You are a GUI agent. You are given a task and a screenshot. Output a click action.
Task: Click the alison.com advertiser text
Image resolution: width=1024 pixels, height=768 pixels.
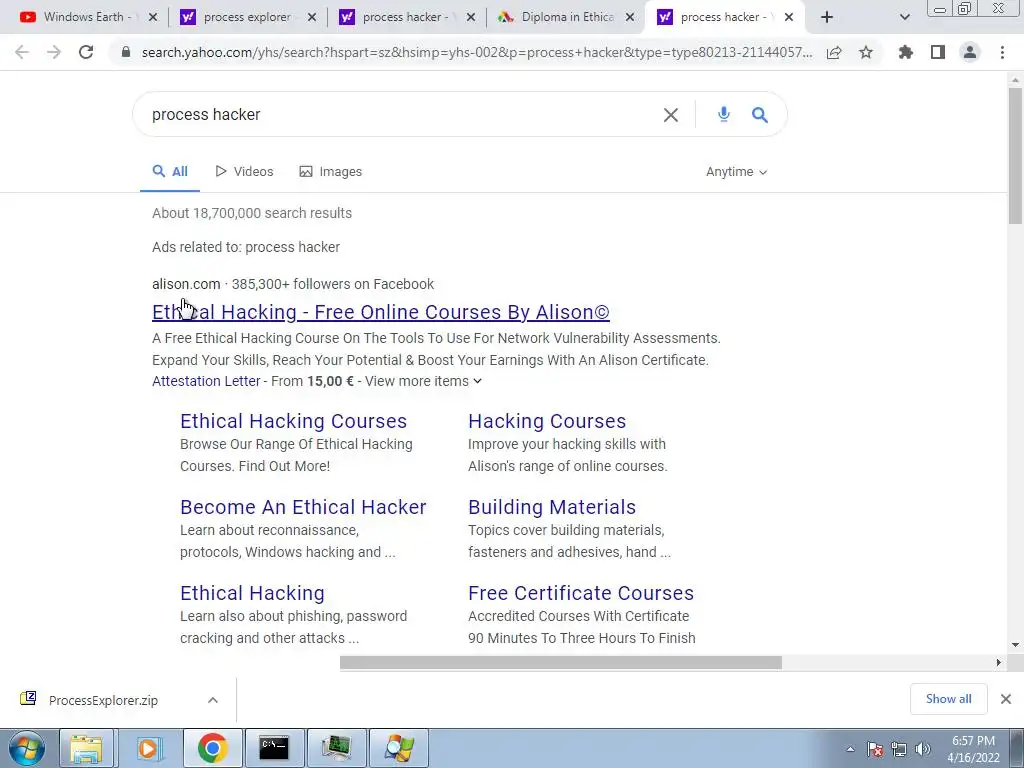tap(186, 284)
